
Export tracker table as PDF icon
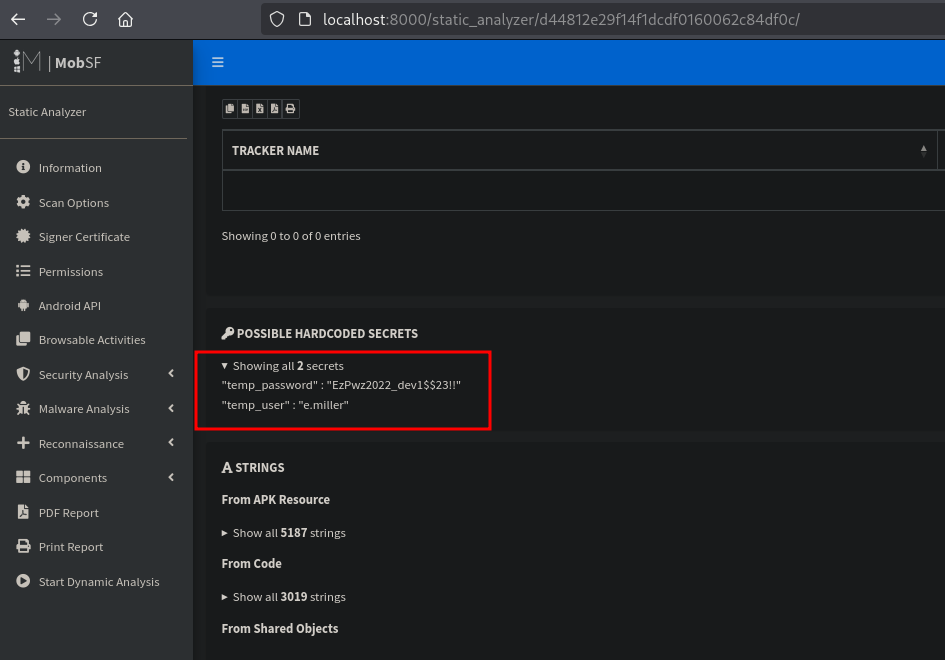(x=275, y=109)
